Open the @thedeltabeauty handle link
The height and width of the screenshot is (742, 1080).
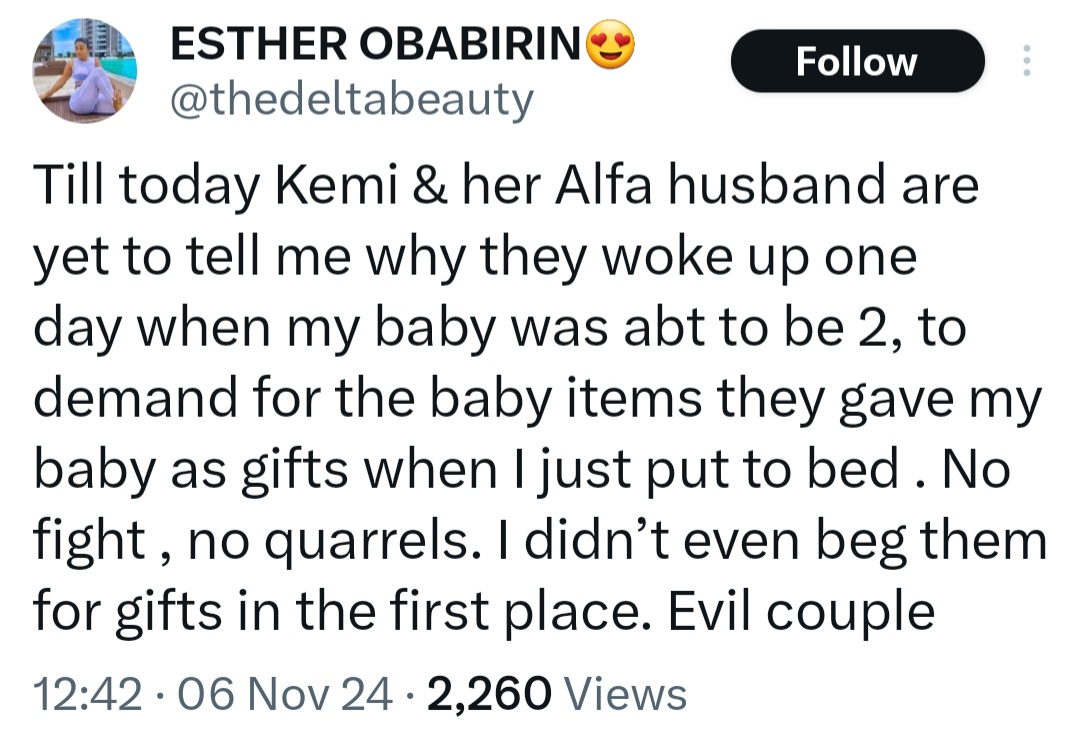pos(353,100)
